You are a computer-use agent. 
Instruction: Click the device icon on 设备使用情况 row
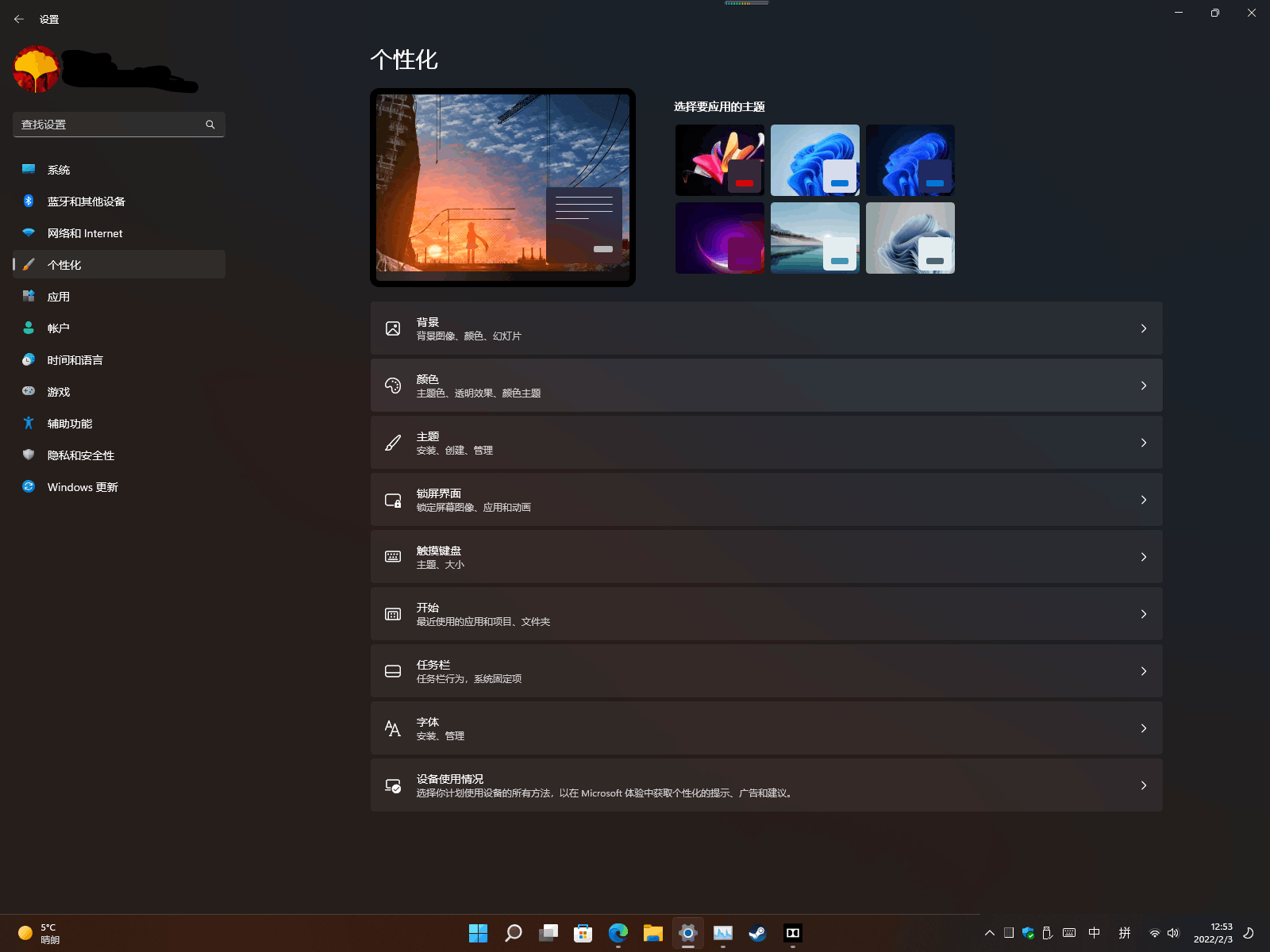(x=393, y=785)
